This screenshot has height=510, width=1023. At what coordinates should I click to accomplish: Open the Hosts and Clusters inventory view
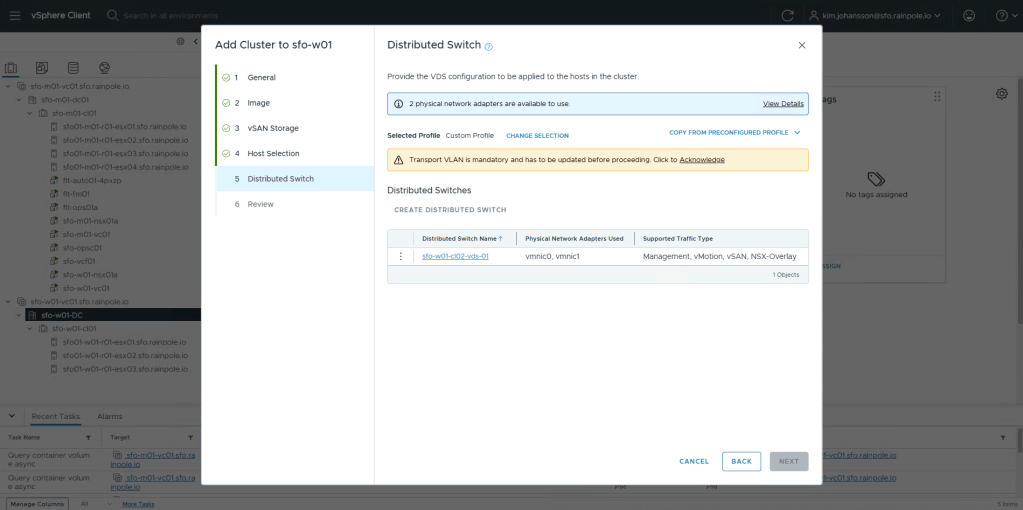12,68
